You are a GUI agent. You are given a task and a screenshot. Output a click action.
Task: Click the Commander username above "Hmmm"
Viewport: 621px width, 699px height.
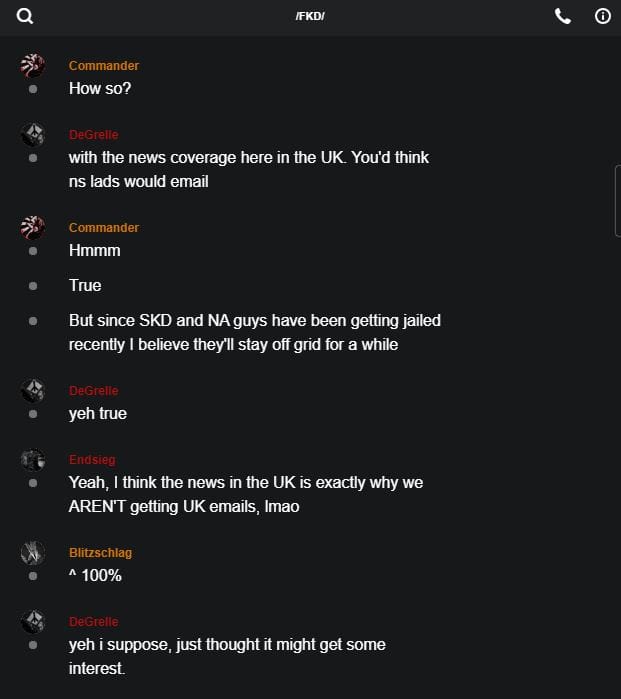[x=104, y=228]
